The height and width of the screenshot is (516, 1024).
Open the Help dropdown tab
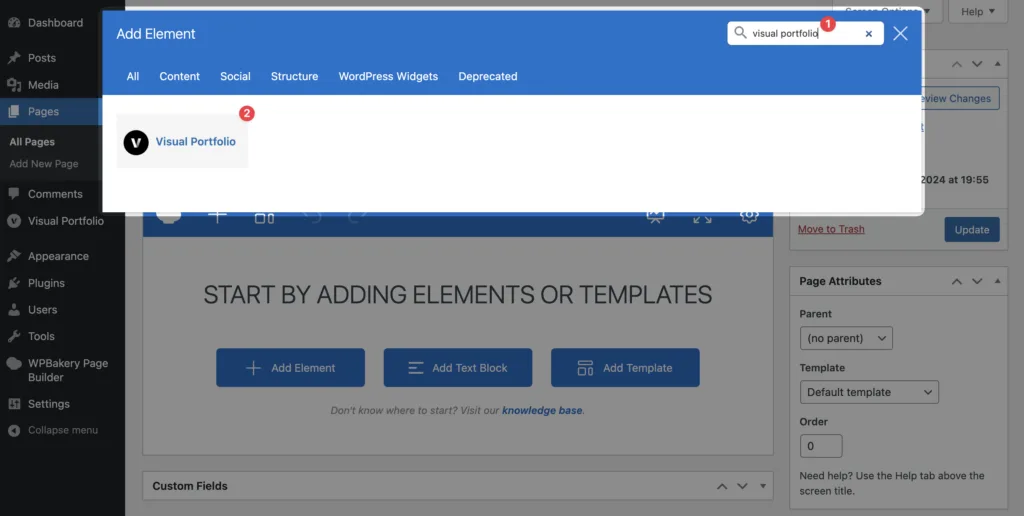(x=978, y=11)
